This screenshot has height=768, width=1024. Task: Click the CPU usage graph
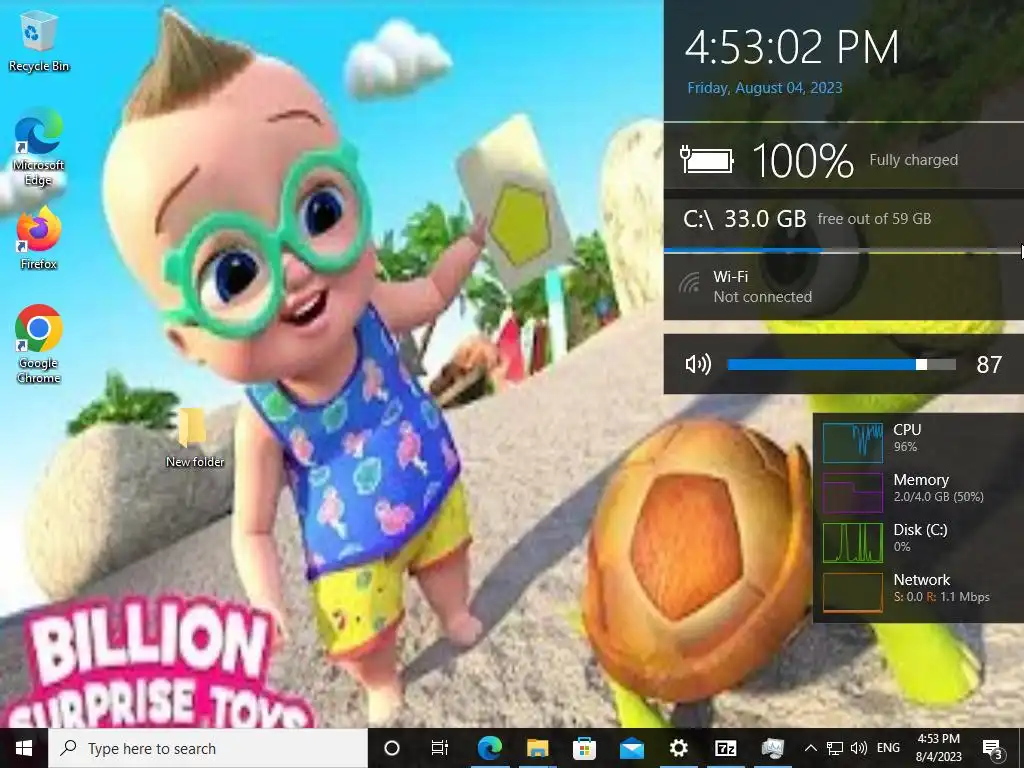(852, 442)
